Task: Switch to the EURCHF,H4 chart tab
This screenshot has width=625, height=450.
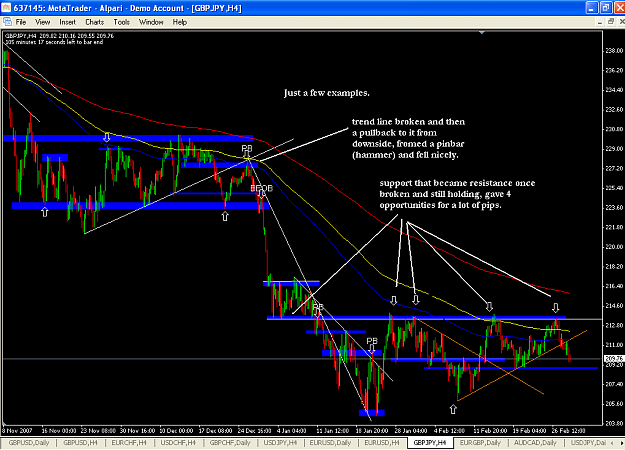Action: (129, 442)
